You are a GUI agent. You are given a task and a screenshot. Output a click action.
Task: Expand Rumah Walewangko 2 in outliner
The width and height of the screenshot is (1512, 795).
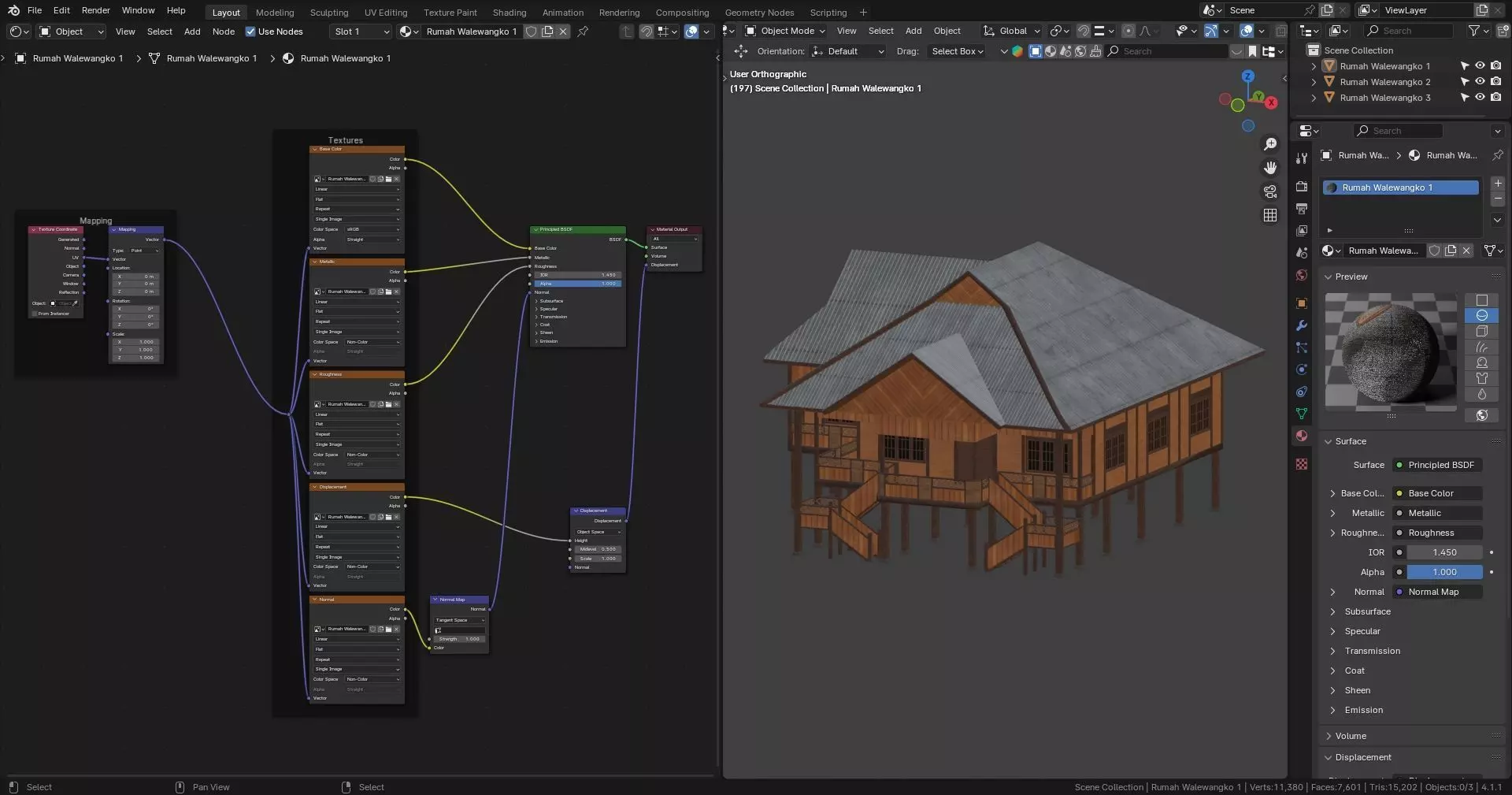tap(1314, 82)
